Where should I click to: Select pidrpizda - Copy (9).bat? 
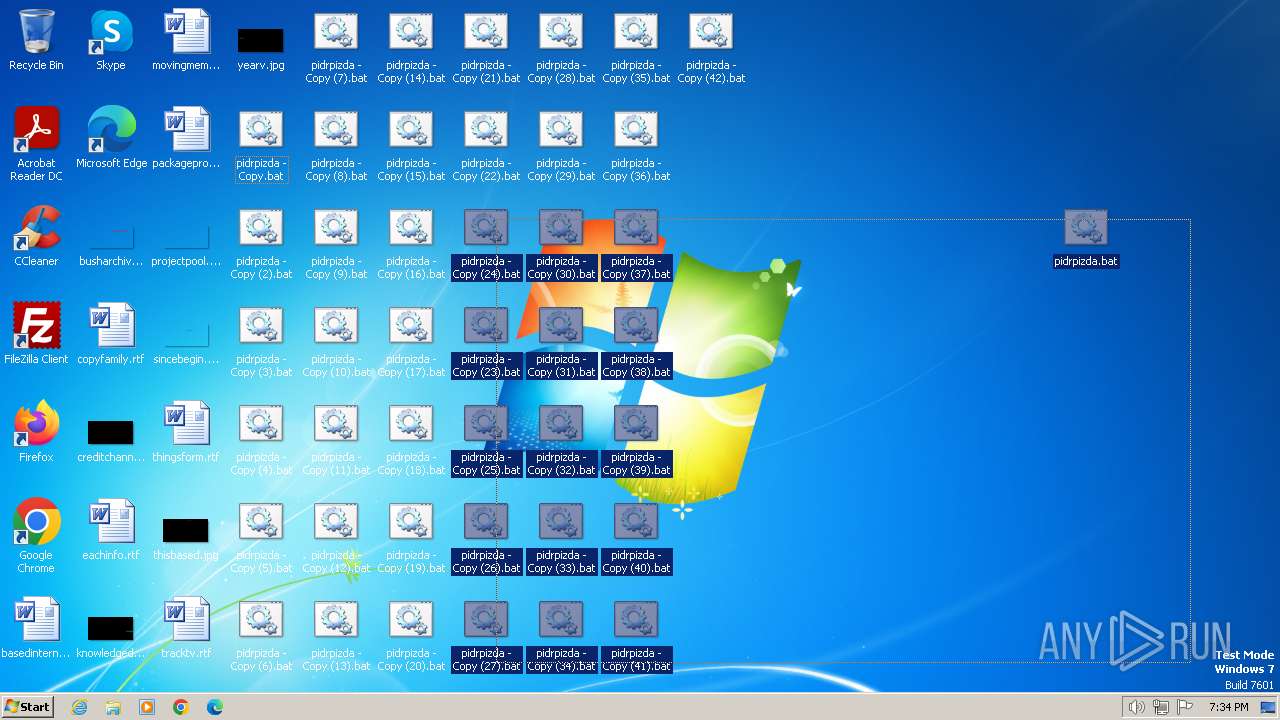point(336,243)
